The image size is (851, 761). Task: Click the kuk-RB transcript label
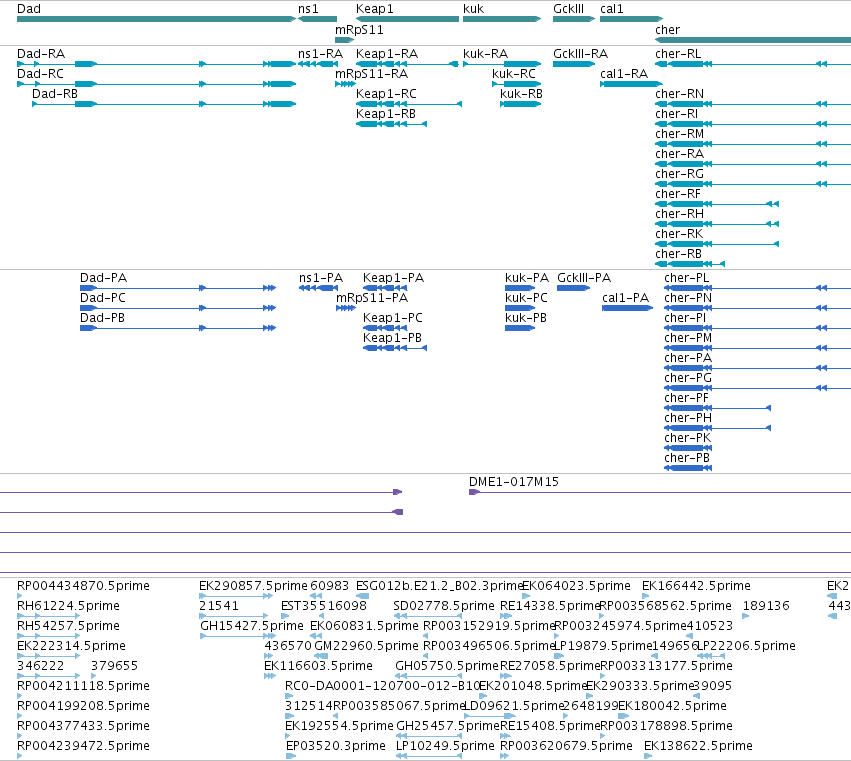[521, 94]
